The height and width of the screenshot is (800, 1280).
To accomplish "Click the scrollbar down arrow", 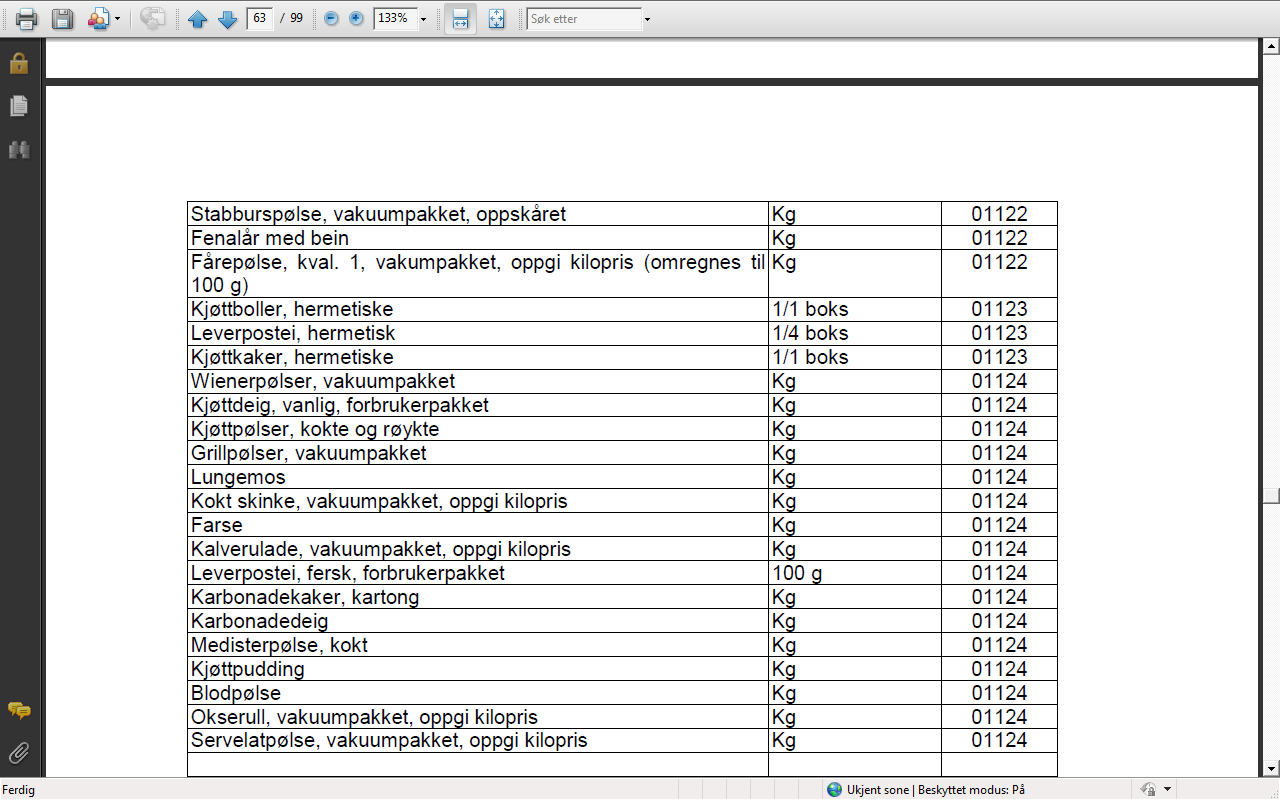I will point(1271,768).
